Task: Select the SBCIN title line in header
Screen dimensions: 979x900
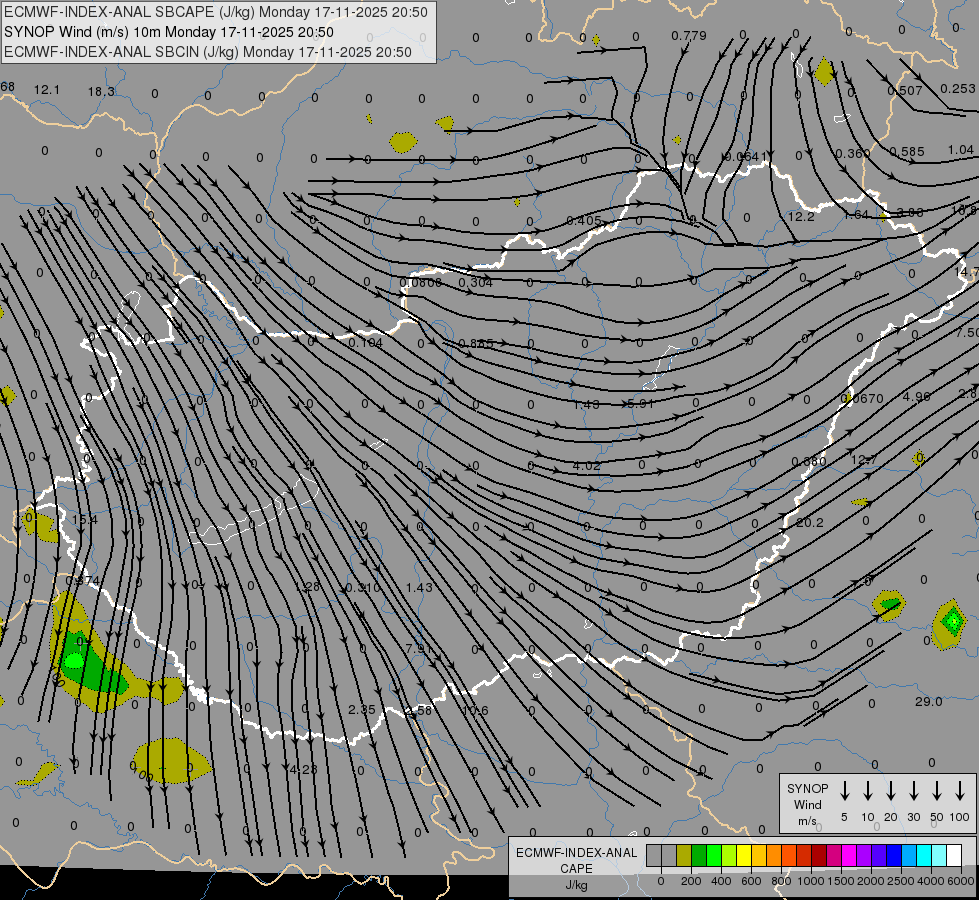Action: point(208,52)
